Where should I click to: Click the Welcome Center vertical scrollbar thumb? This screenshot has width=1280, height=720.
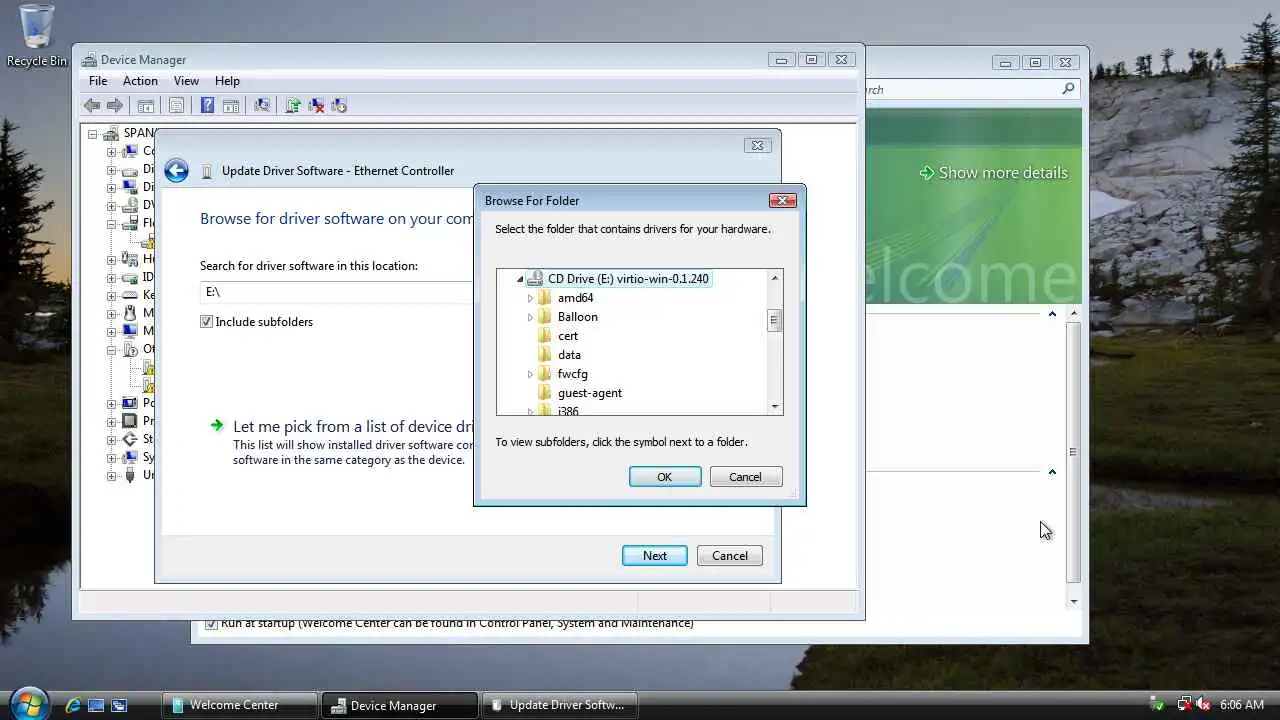1073,452
